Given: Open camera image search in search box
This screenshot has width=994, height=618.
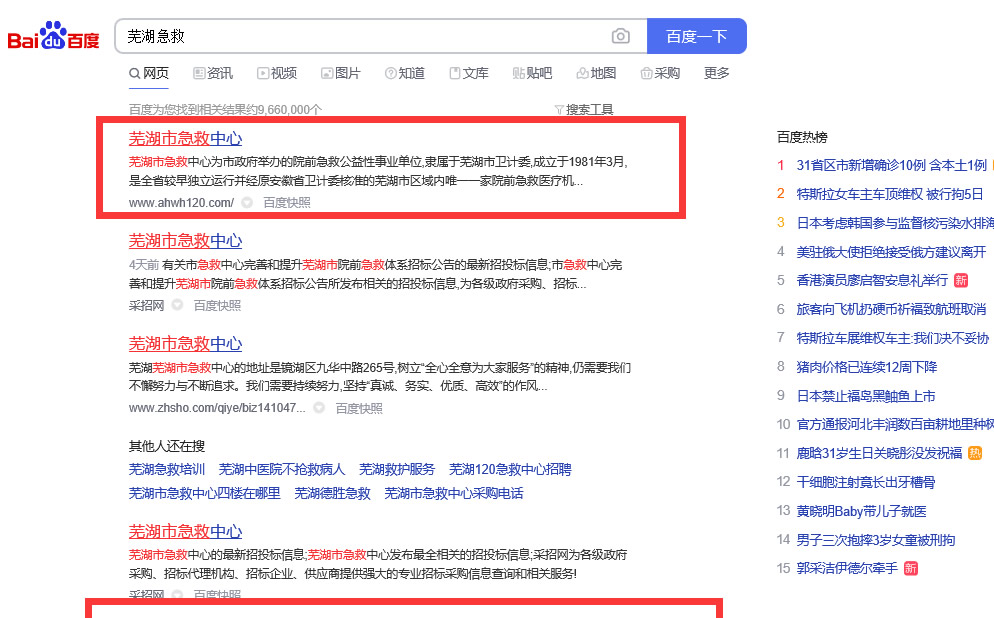Looking at the screenshot, I should 621,36.
